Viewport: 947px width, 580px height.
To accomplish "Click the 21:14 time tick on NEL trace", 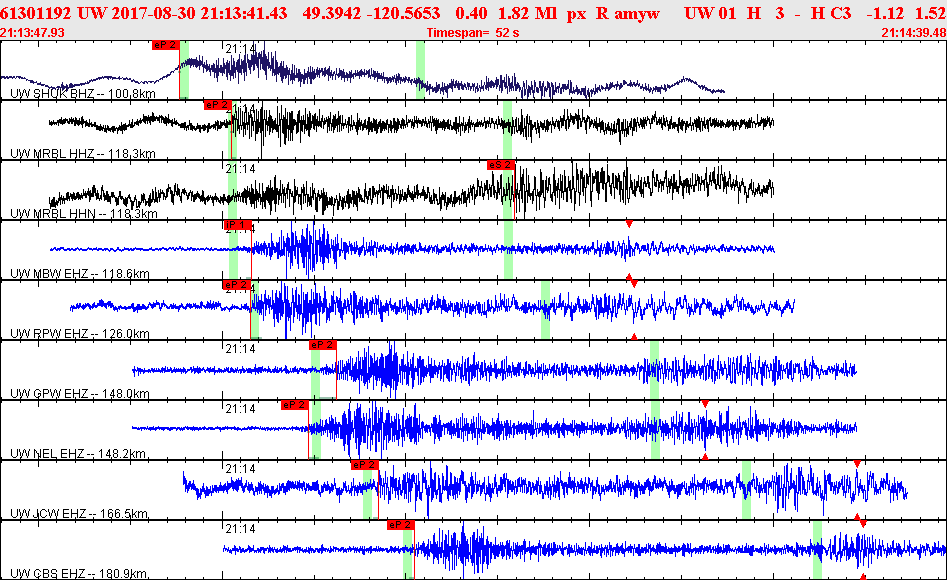I will (240, 408).
